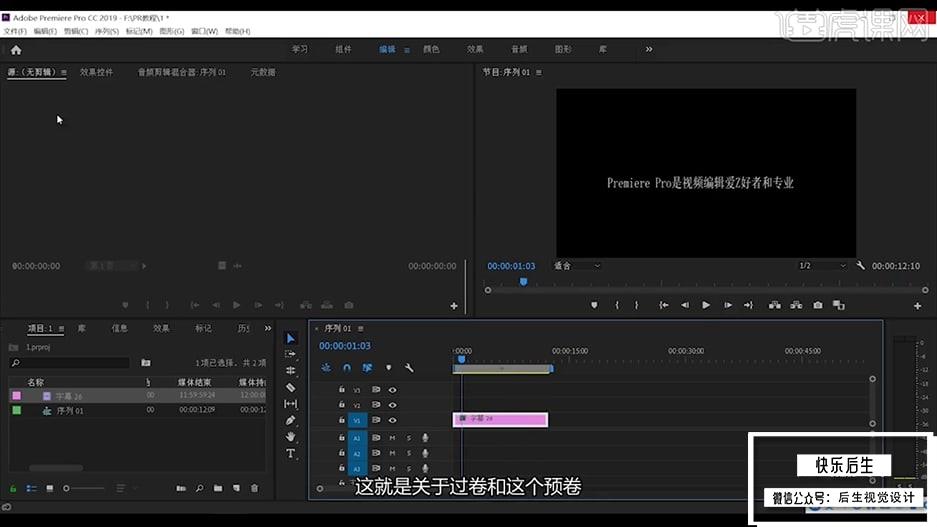Add a marker in the timeline panel
937x527 pixels.
pos(388,367)
